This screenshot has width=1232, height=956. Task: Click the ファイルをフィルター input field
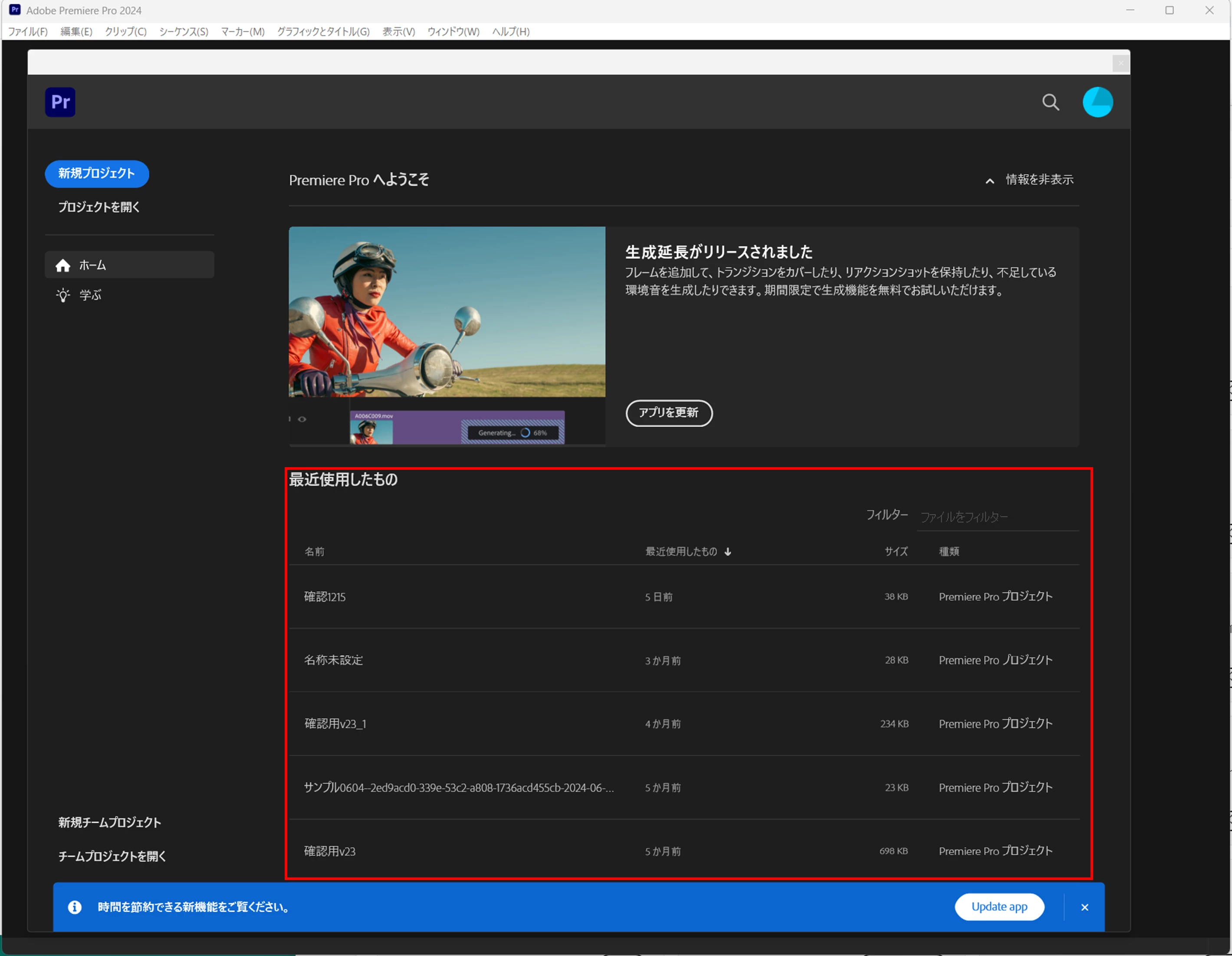click(997, 517)
